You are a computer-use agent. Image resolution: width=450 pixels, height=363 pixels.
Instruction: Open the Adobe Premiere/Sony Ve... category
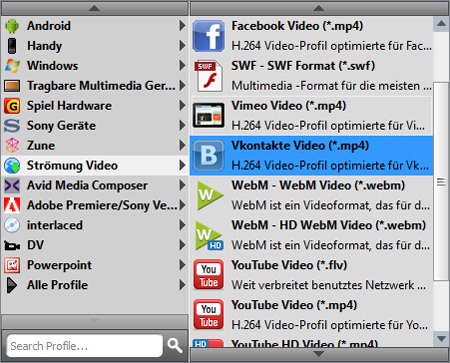95,205
